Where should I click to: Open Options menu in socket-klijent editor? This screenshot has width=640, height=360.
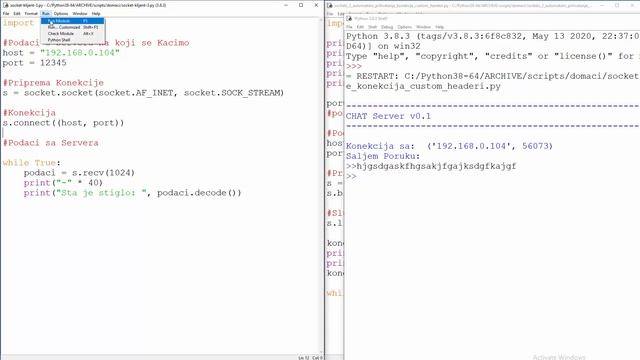click(61, 13)
